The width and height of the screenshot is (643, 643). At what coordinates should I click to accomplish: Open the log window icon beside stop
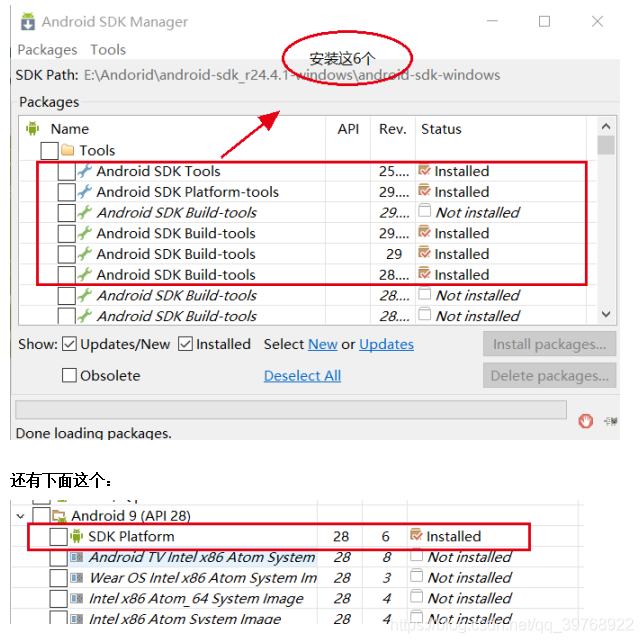tap(611, 421)
